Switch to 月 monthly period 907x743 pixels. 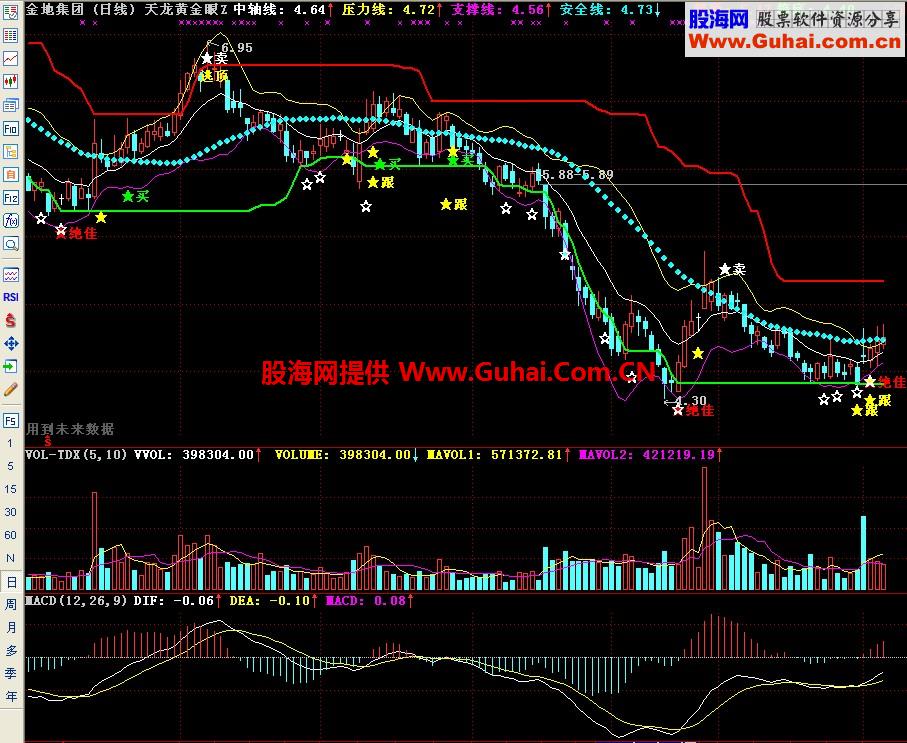point(10,628)
